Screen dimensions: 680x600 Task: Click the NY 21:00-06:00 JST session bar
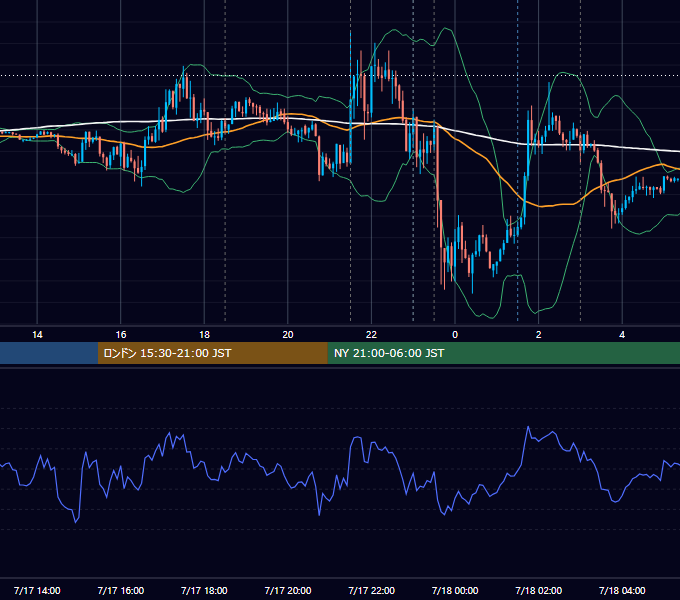click(x=503, y=353)
